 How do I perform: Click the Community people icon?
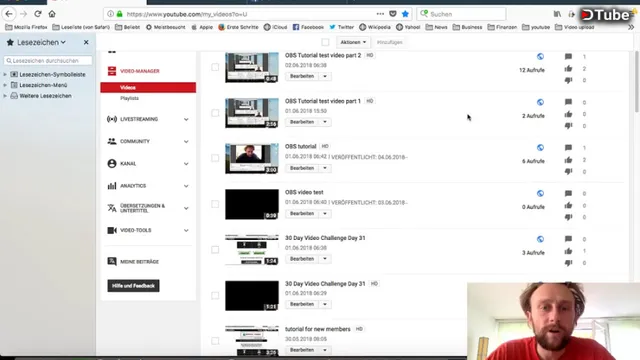[112, 141]
